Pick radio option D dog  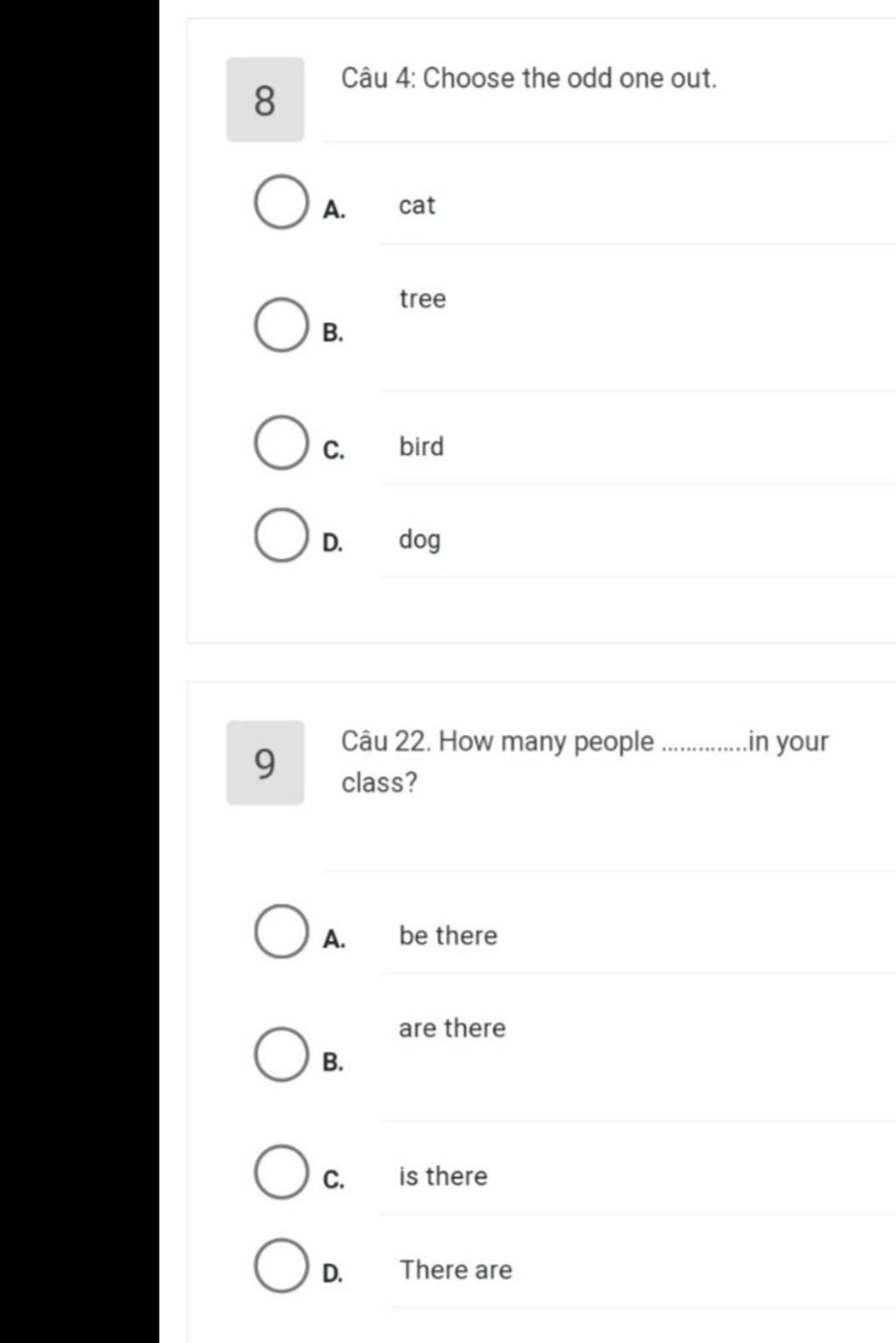pos(281,535)
